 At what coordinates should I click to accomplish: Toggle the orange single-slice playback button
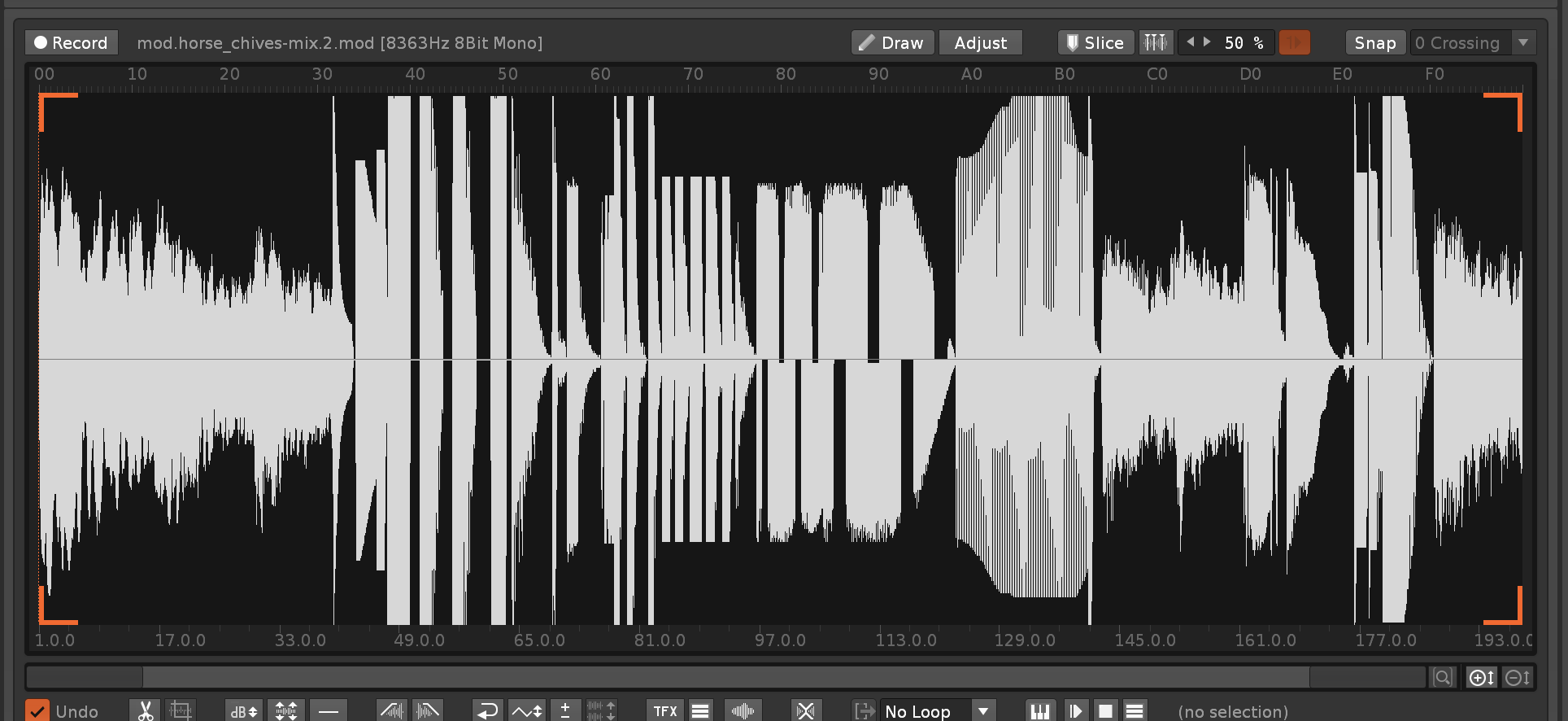[x=1294, y=42]
